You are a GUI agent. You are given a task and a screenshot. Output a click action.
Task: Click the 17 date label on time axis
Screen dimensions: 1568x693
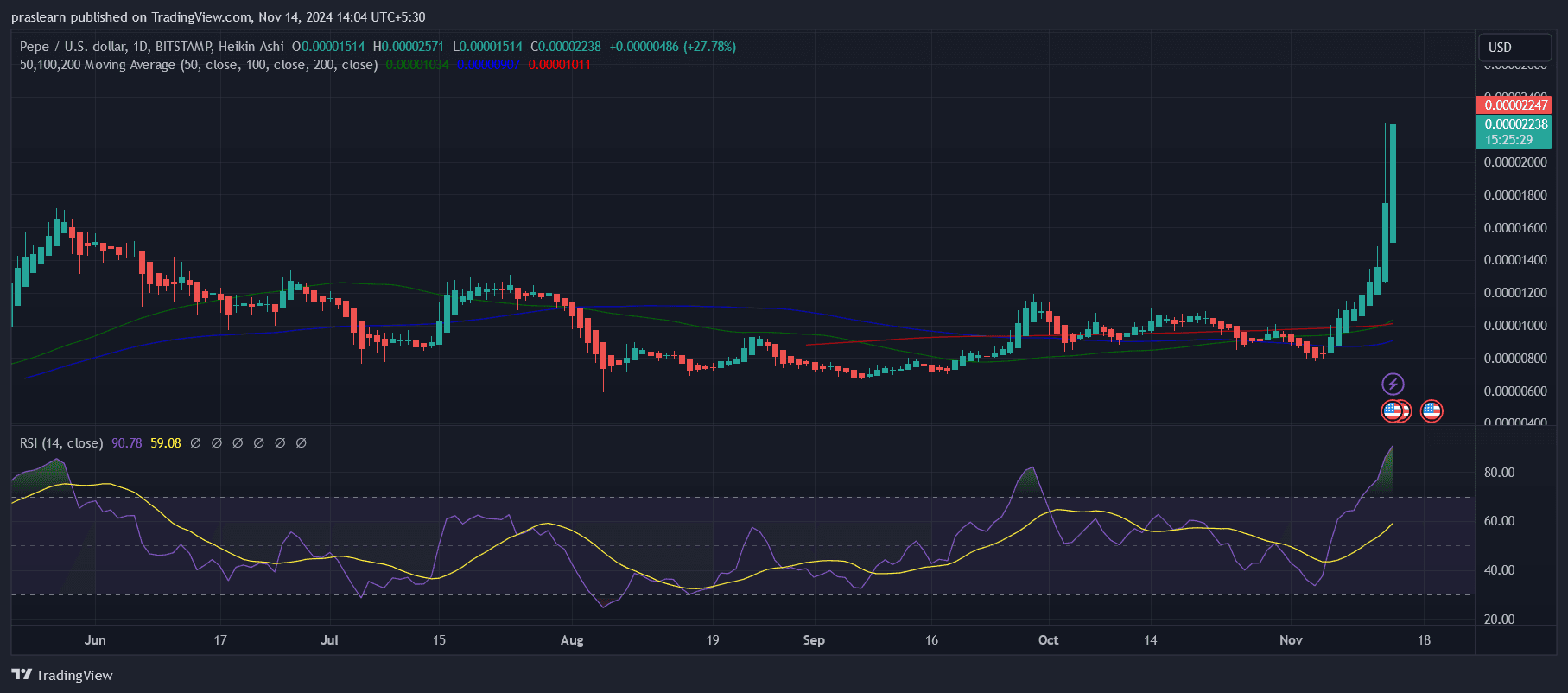pos(220,640)
